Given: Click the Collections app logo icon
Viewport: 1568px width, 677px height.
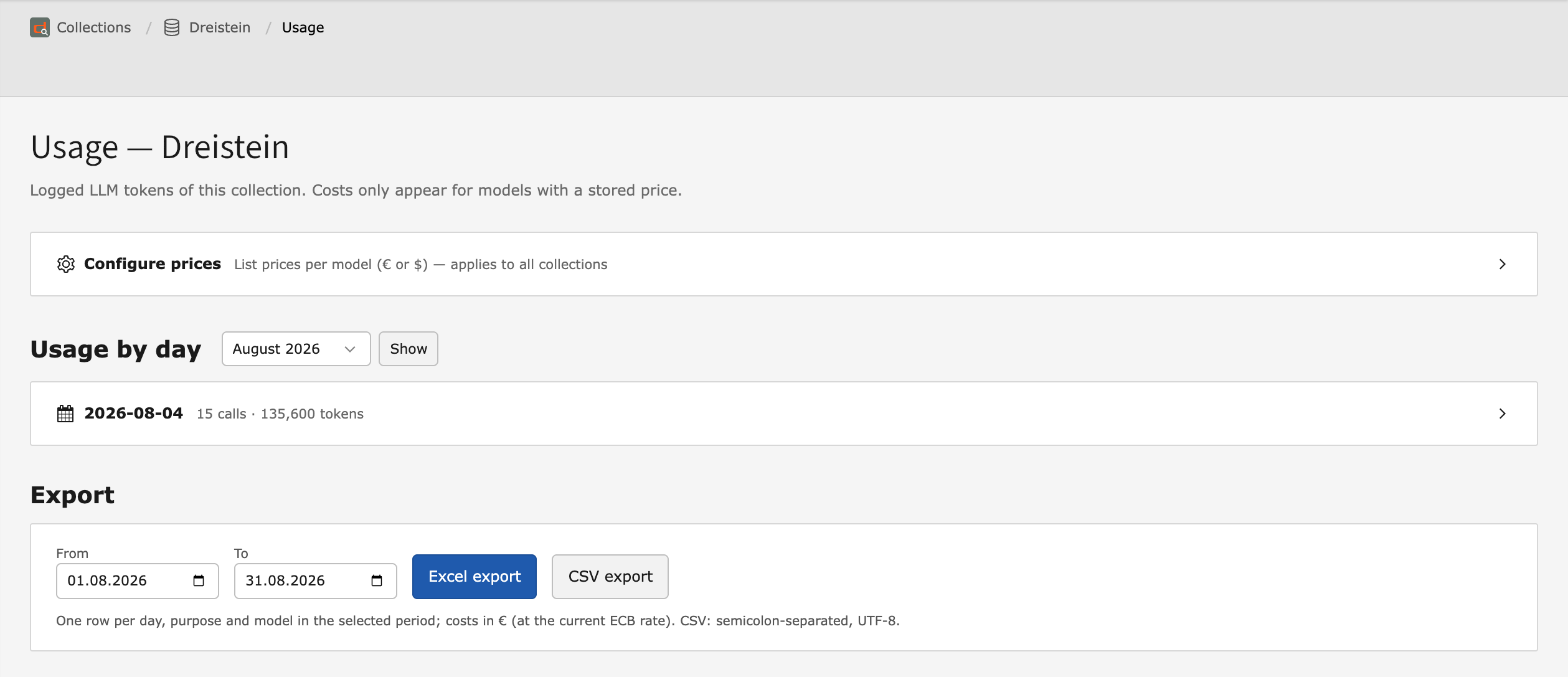Looking at the screenshot, I should click(40, 27).
